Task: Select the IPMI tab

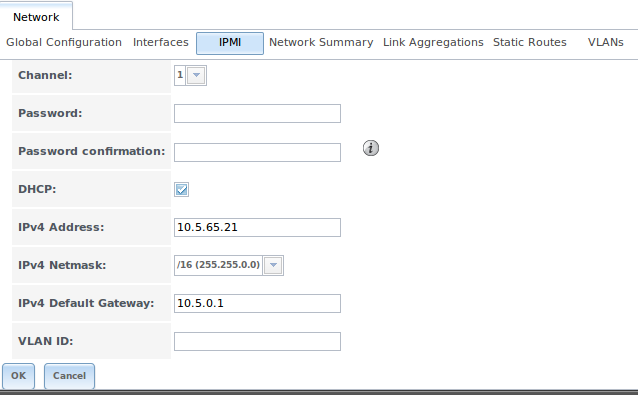Action: [230, 43]
